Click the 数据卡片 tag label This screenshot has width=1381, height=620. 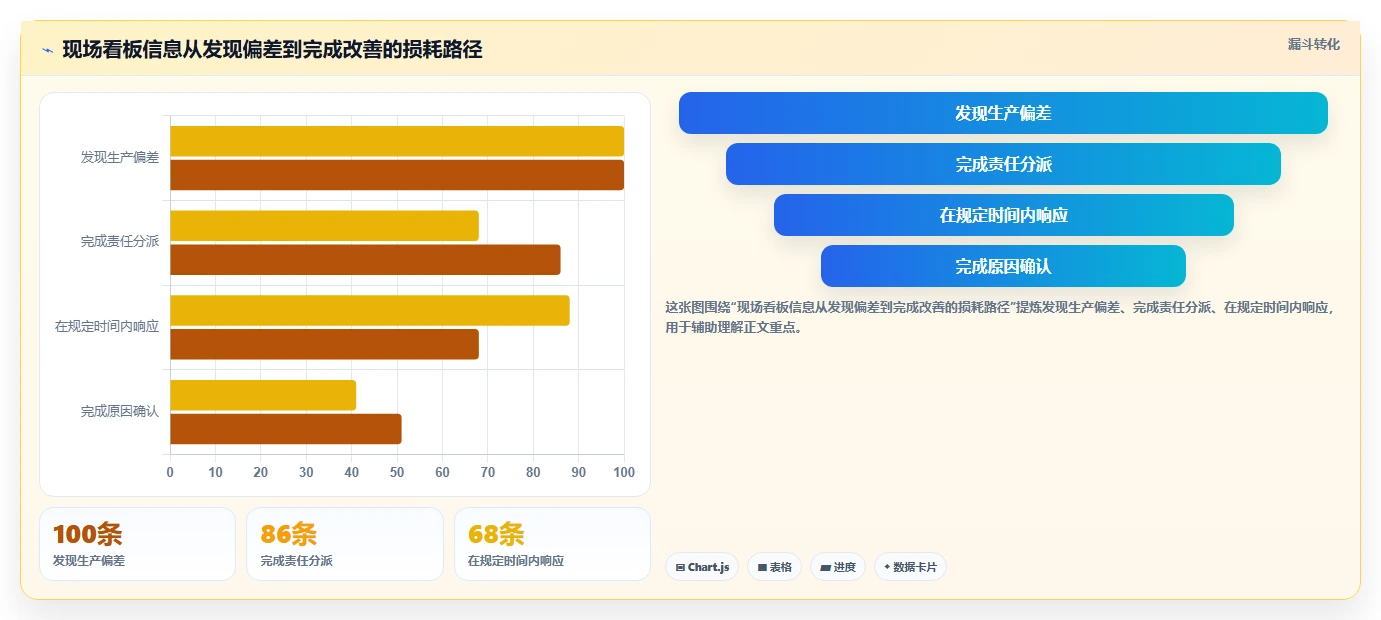[x=915, y=567]
